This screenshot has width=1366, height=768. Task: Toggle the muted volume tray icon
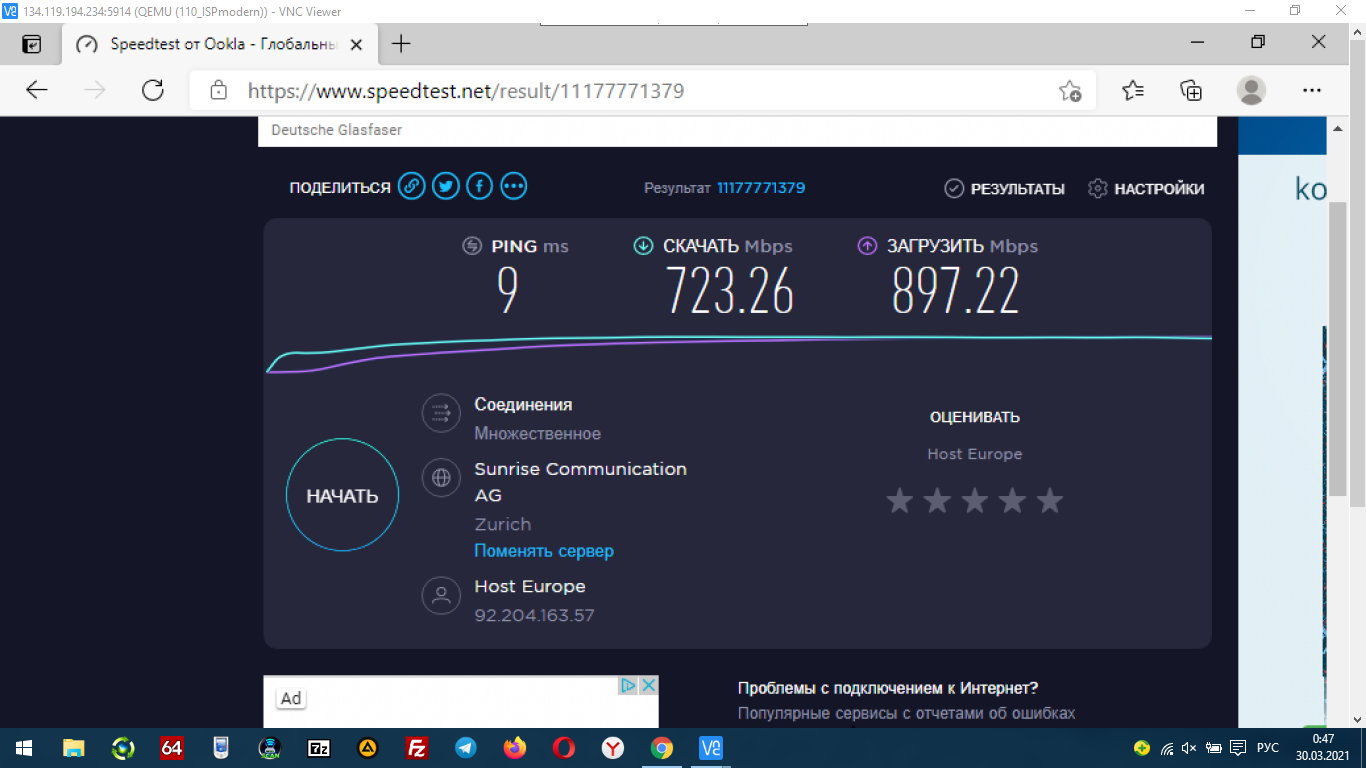coord(1189,748)
